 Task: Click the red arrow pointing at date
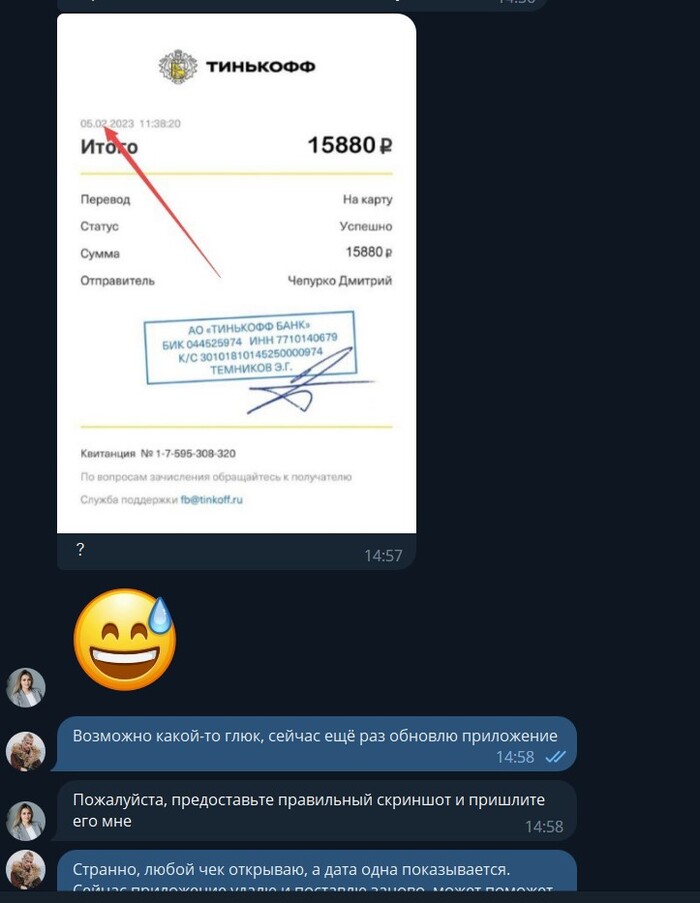(x=162, y=202)
